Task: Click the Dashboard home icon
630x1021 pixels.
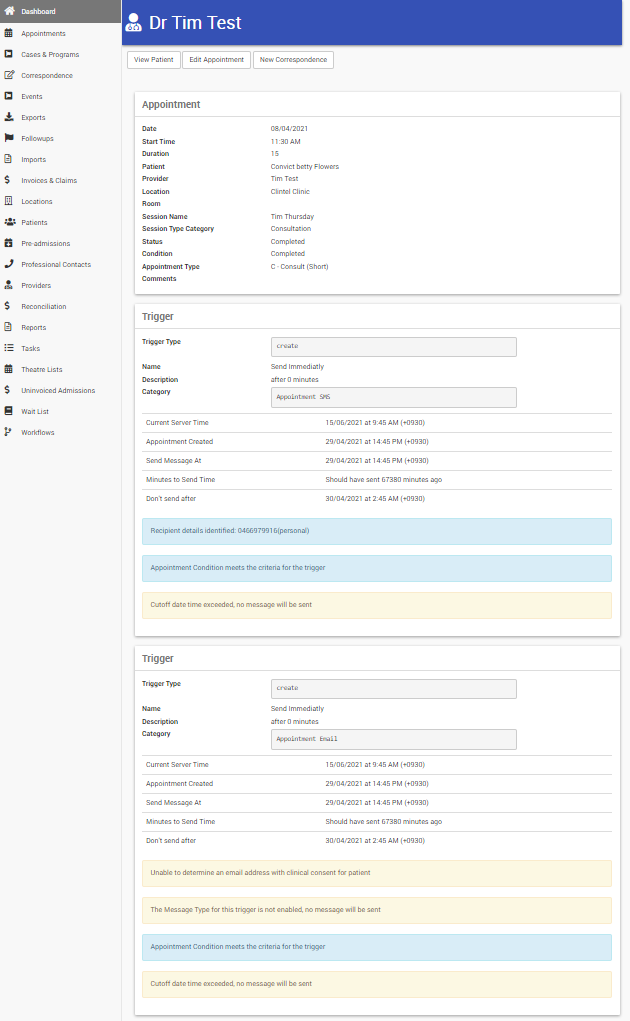Action: pos(9,11)
